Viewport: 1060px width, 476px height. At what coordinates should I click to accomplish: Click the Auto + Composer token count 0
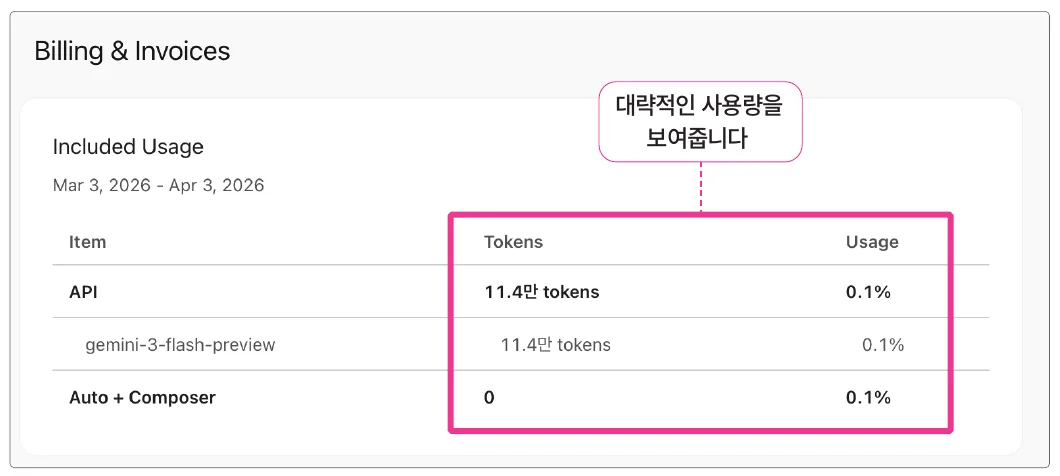[489, 398]
